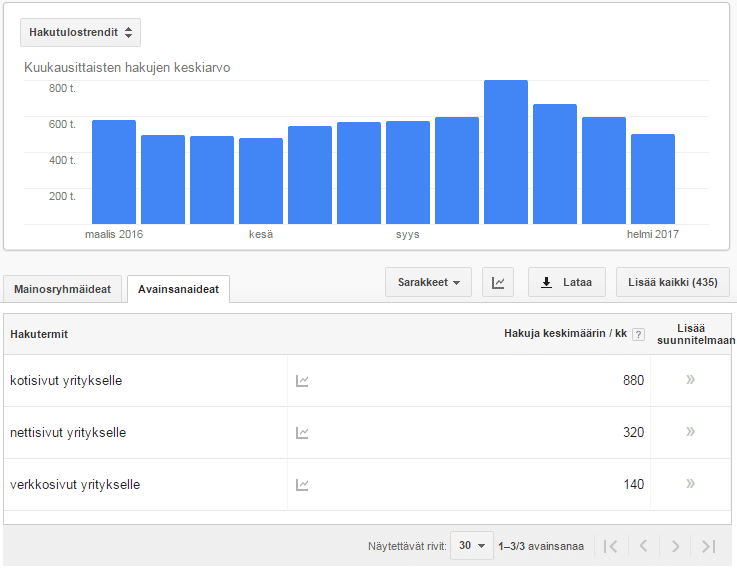Add kotisivut yritykselle to plan
This screenshot has height=573, width=737.
pos(690,380)
